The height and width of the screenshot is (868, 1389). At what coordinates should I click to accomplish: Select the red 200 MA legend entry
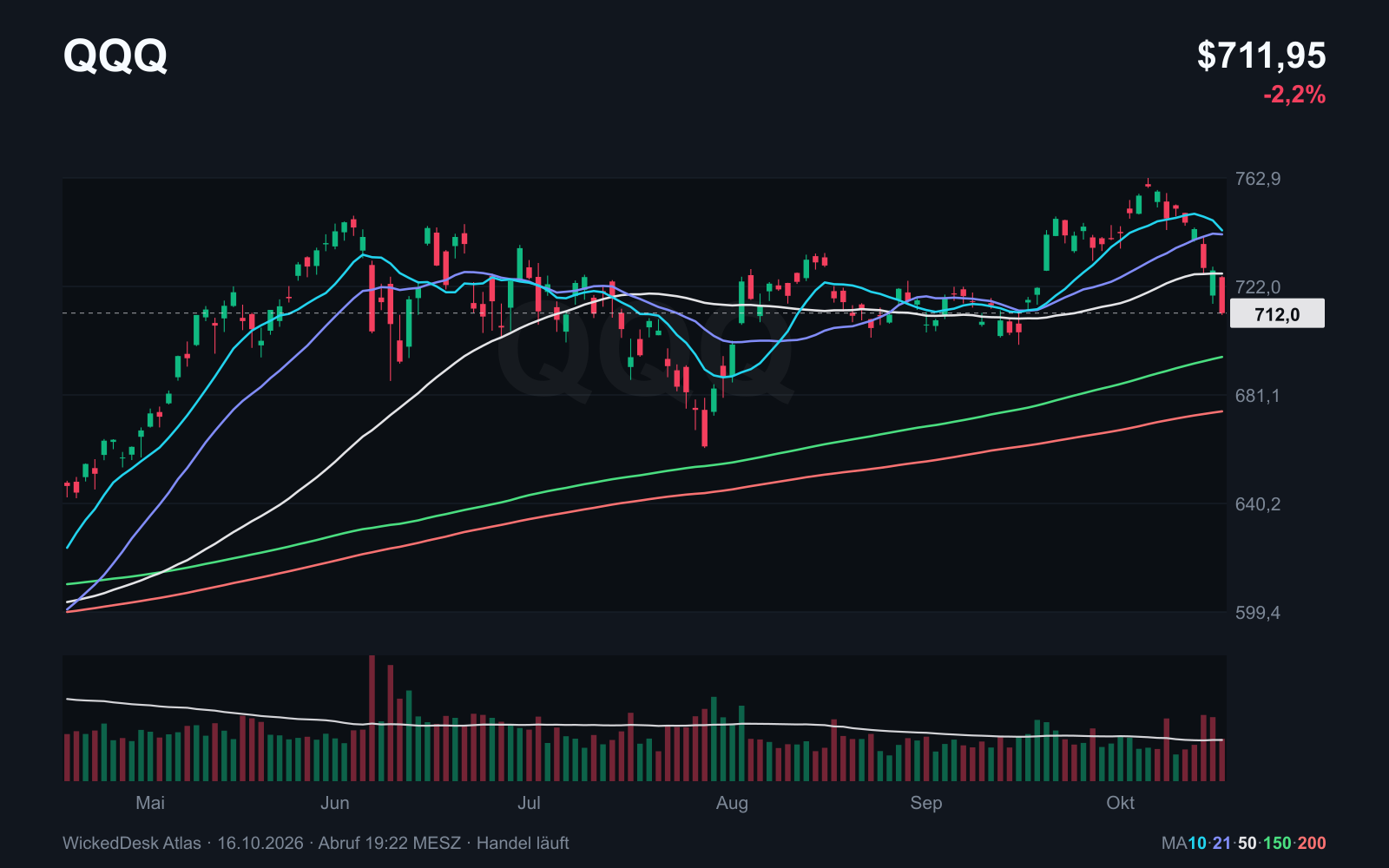(1312, 843)
